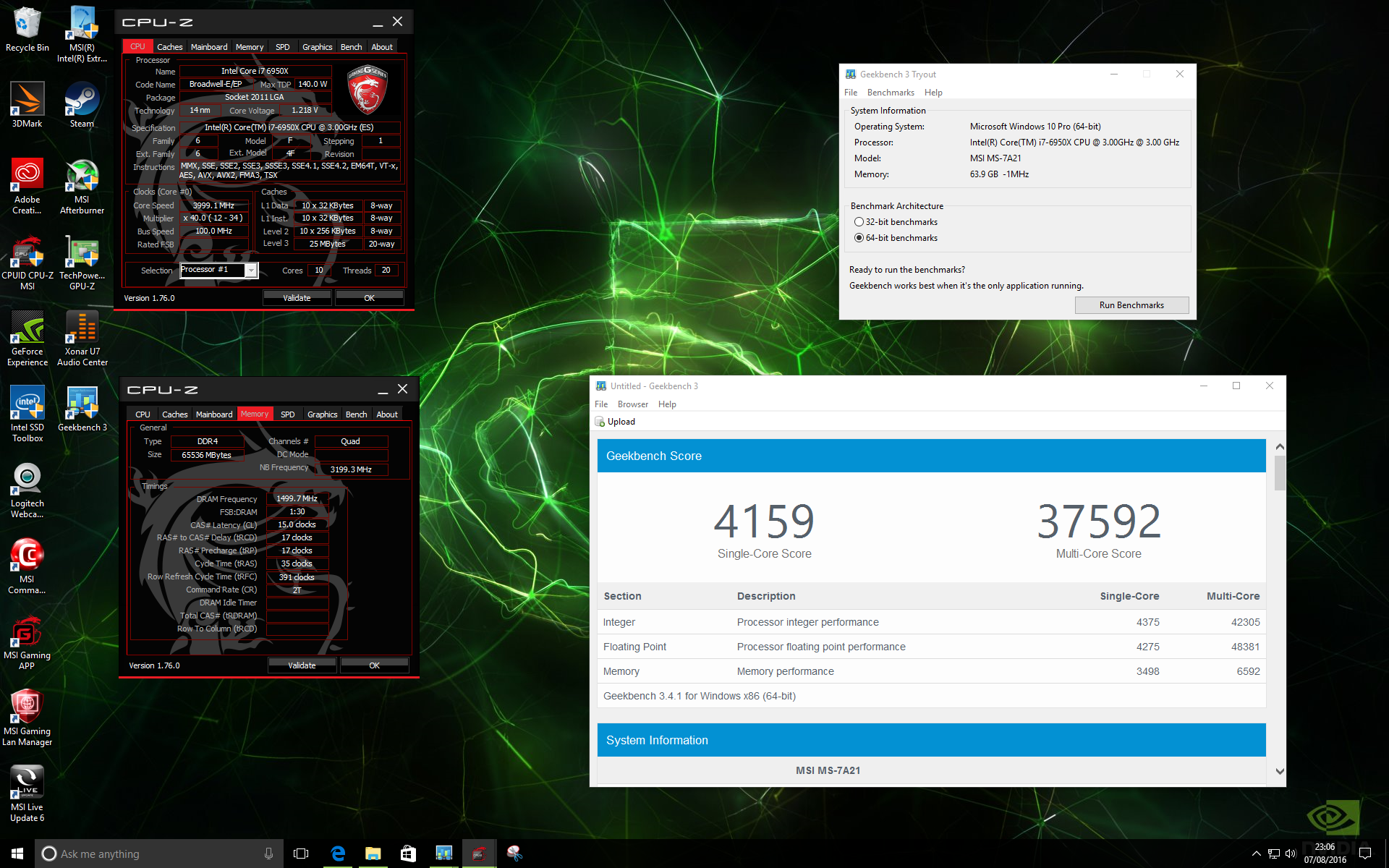This screenshot has height=868, width=1389.
Task: Open Geekbench 3 desktop icon
Action: click(x=82, y=408)
